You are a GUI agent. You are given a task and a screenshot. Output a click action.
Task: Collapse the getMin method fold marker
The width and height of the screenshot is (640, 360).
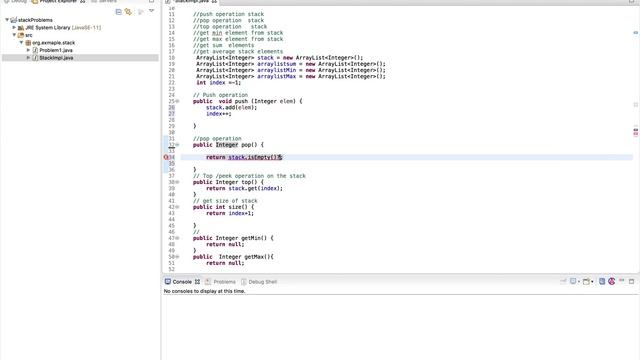pos(177,238)
